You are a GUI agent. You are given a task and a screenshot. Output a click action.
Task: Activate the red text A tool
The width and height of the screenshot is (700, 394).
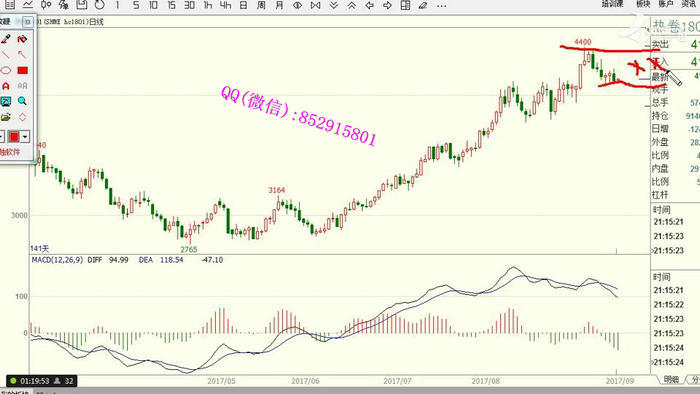(x=6, y=86)
